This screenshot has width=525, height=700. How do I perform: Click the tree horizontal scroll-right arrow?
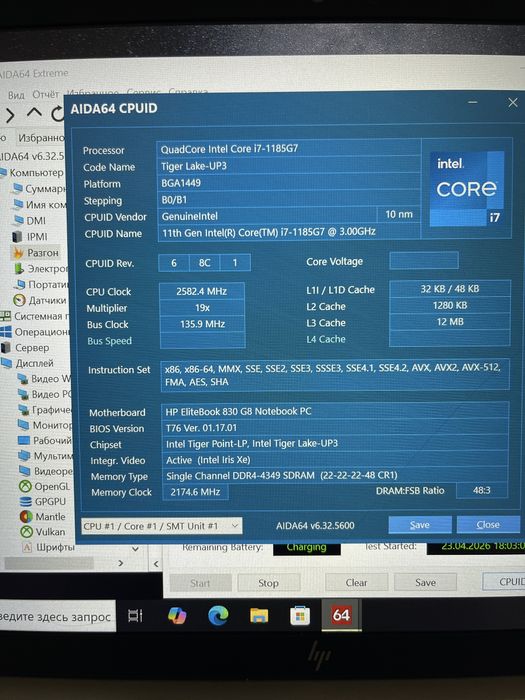tap(120, 563)
